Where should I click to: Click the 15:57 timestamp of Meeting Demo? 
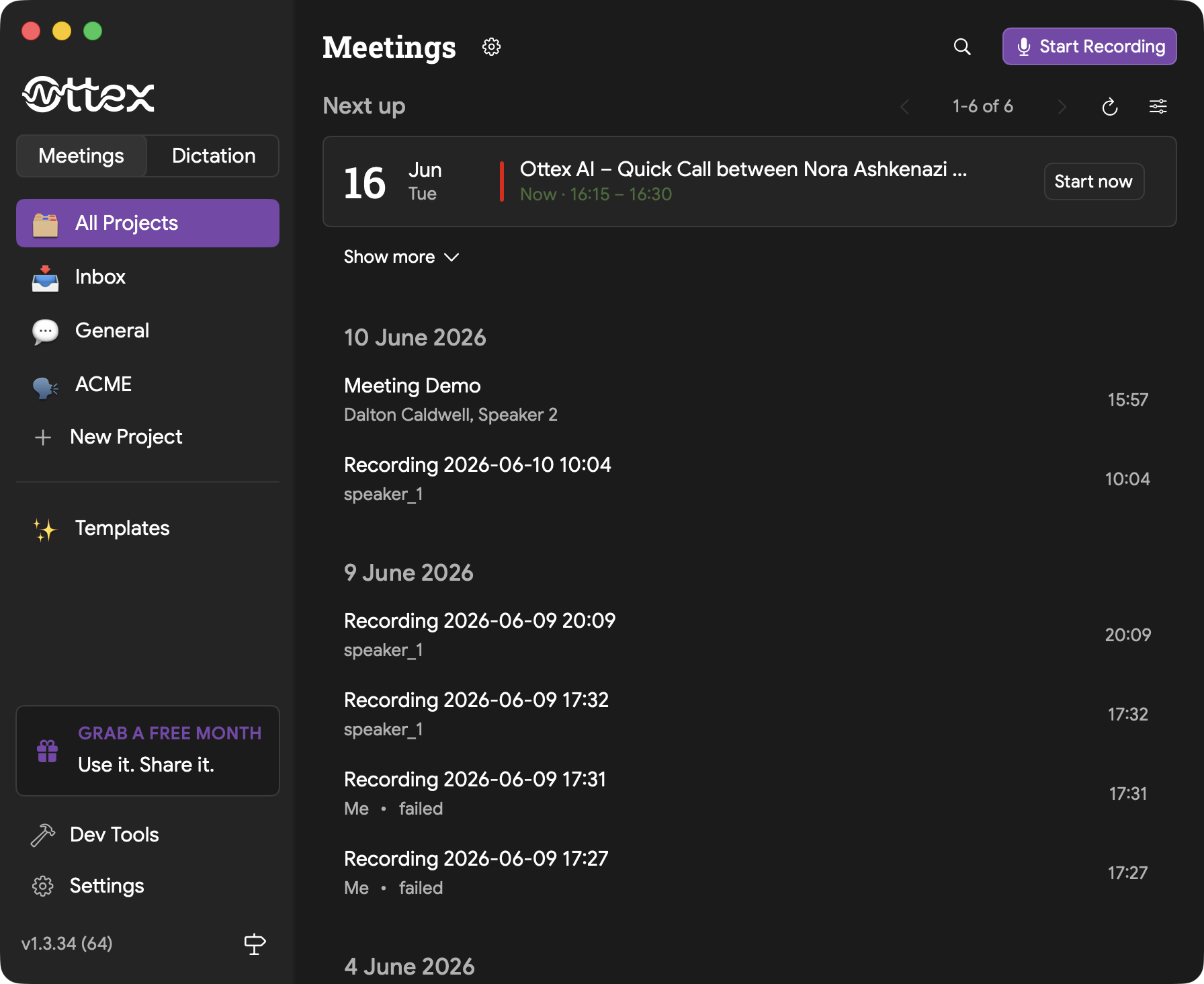pyautogui.click(x=1128, y=400)
